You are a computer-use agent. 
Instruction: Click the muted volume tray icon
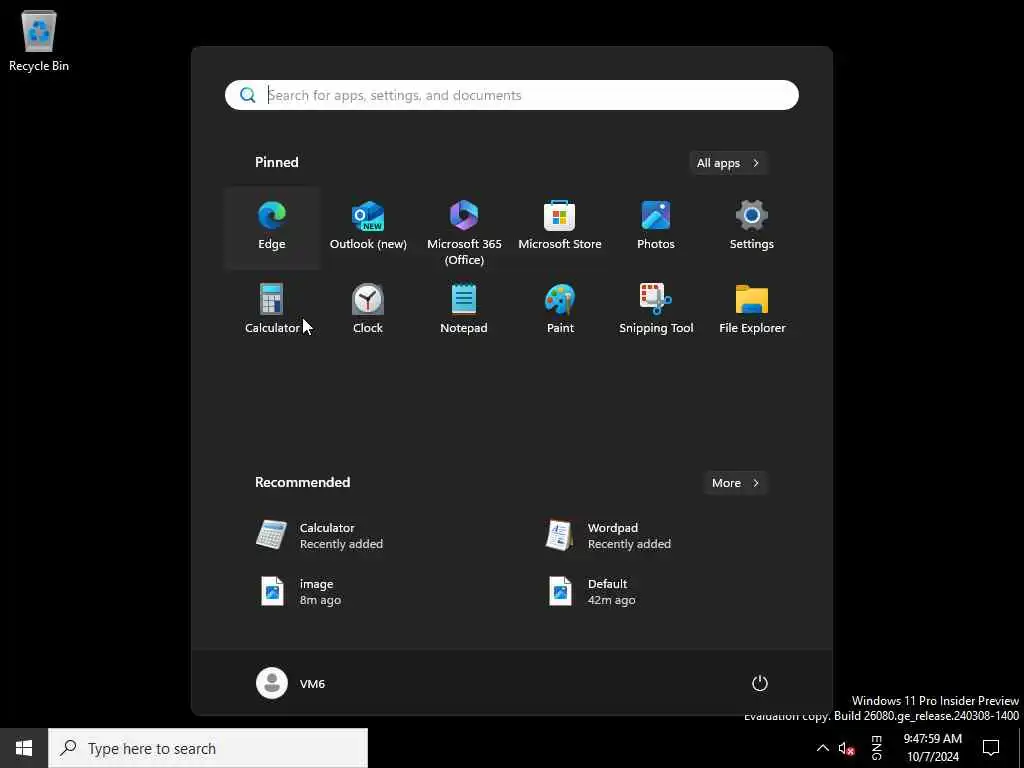point(846,748)
